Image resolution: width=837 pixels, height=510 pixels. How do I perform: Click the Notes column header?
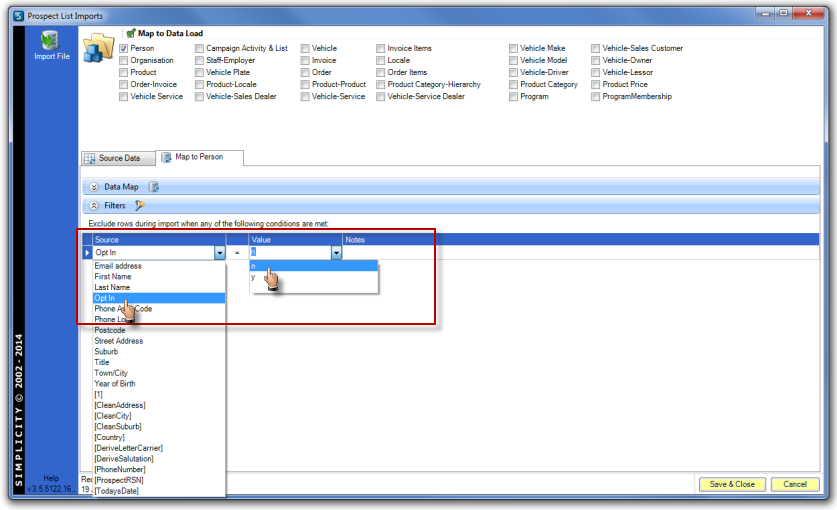click(x=581, y=240)
